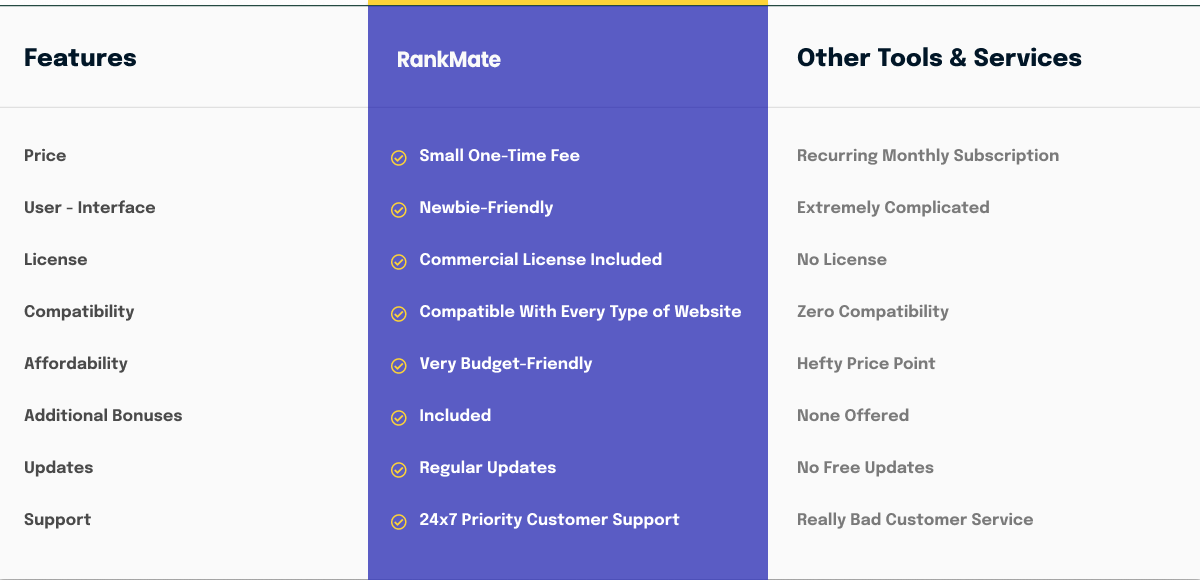This screenshot has width=1200, height=580.
Task: Click the Commercial License Included text
Action: (540, 259)
